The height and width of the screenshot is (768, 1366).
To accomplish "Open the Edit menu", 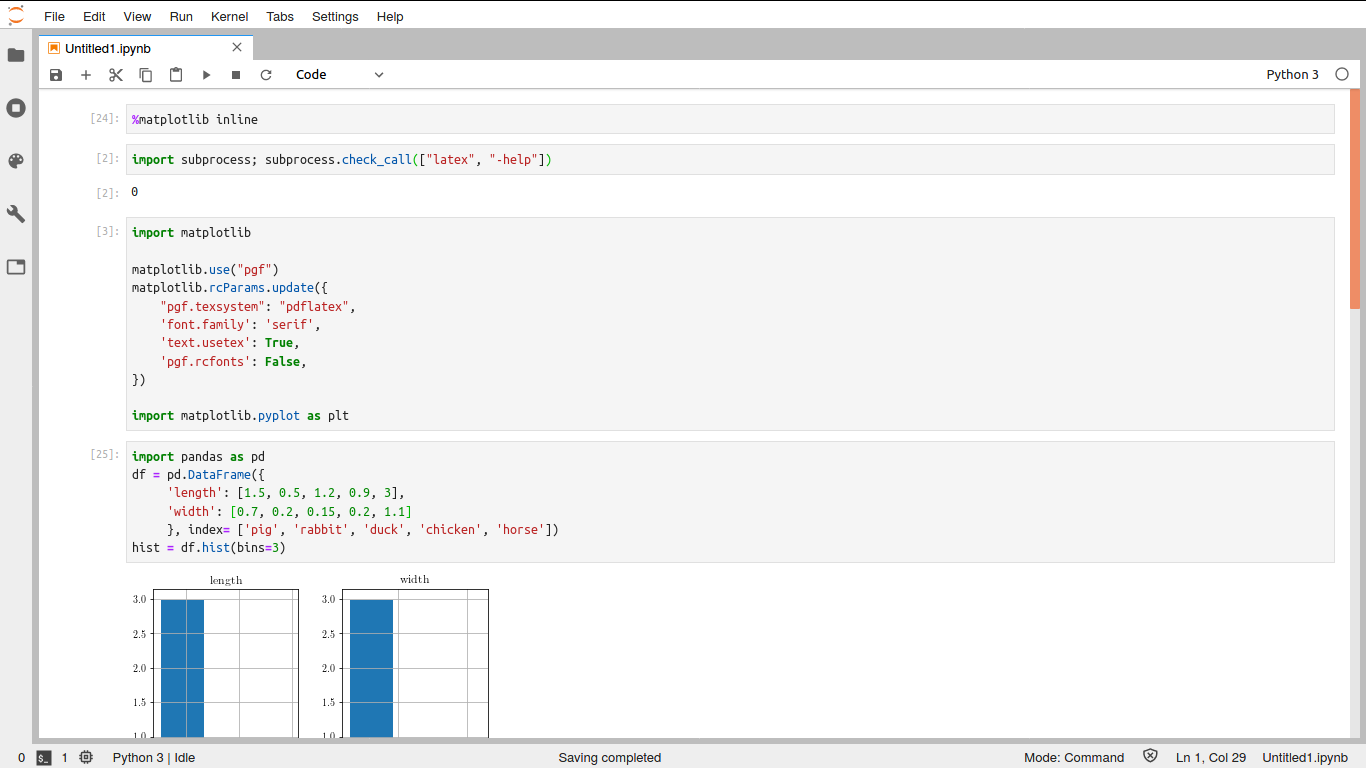I will pos(94,16).
